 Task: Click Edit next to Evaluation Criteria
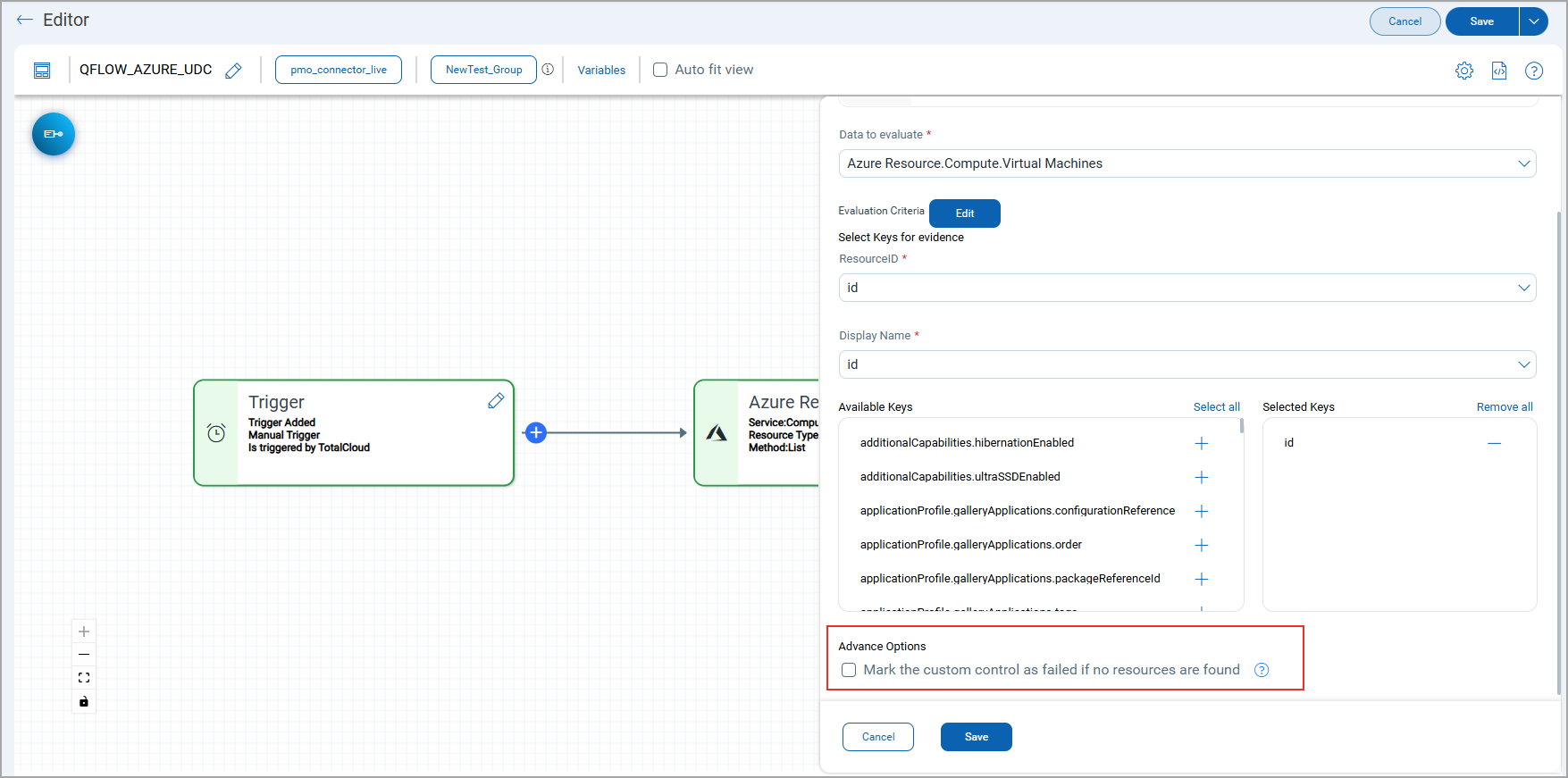(x=964, y=213)
